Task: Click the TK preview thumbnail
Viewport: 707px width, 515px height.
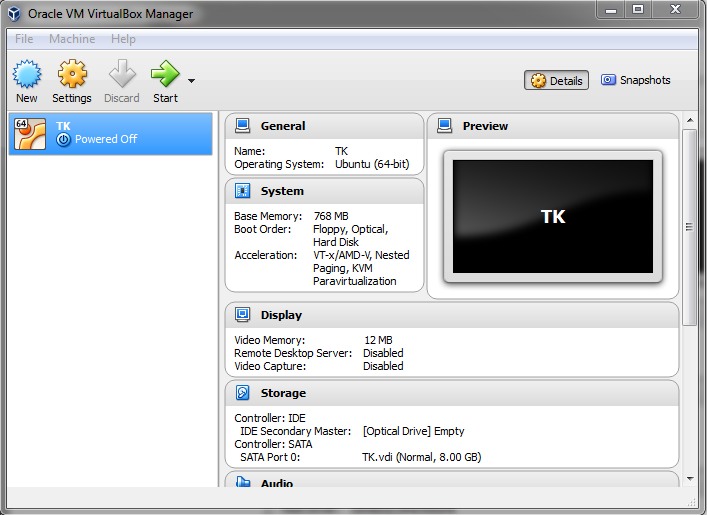Action: click(x=553, y=216)
